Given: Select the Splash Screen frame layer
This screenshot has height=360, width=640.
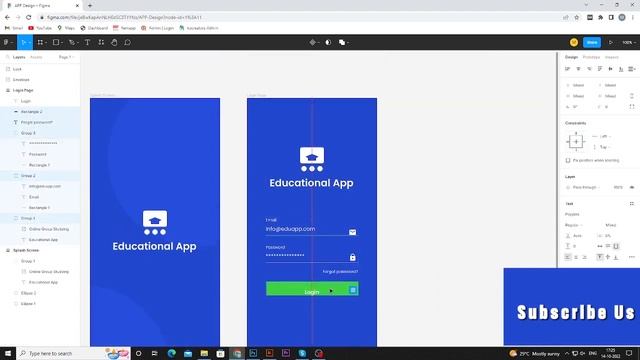Looking at the screenshot, I should point(26,250).
